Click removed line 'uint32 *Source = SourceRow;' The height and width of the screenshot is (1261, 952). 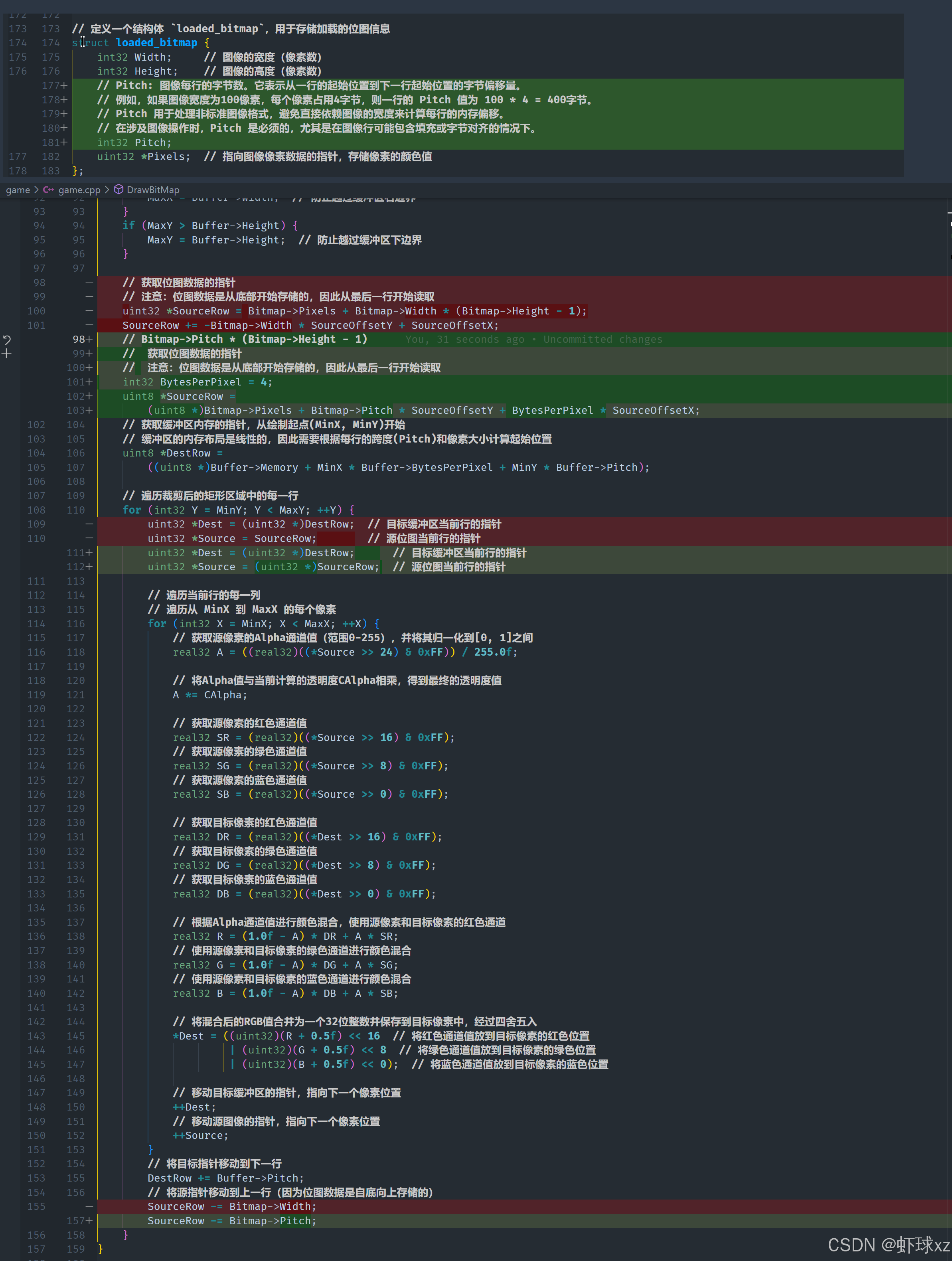click(232, 539)
